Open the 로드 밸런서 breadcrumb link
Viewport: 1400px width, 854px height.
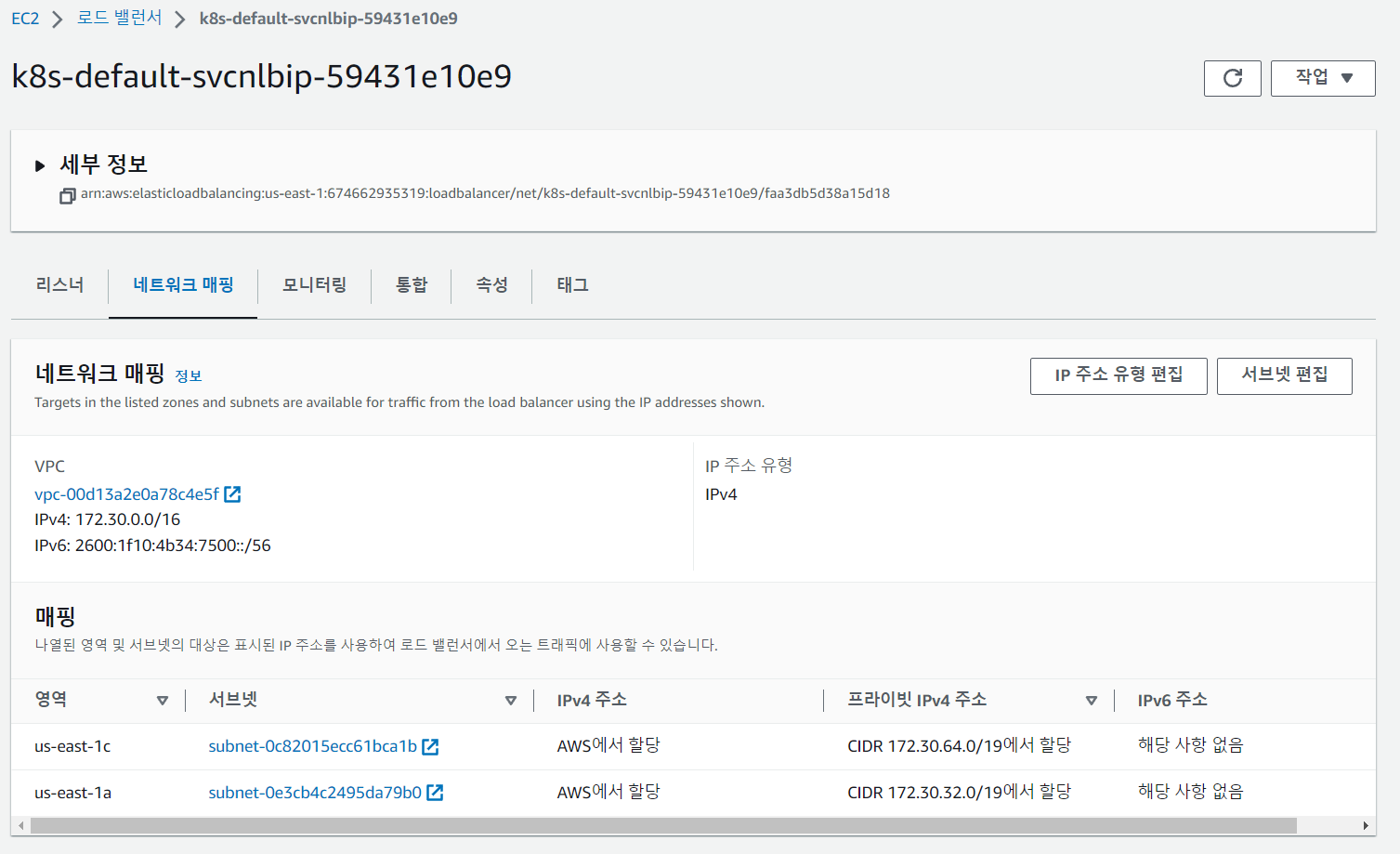click(119, 19)
